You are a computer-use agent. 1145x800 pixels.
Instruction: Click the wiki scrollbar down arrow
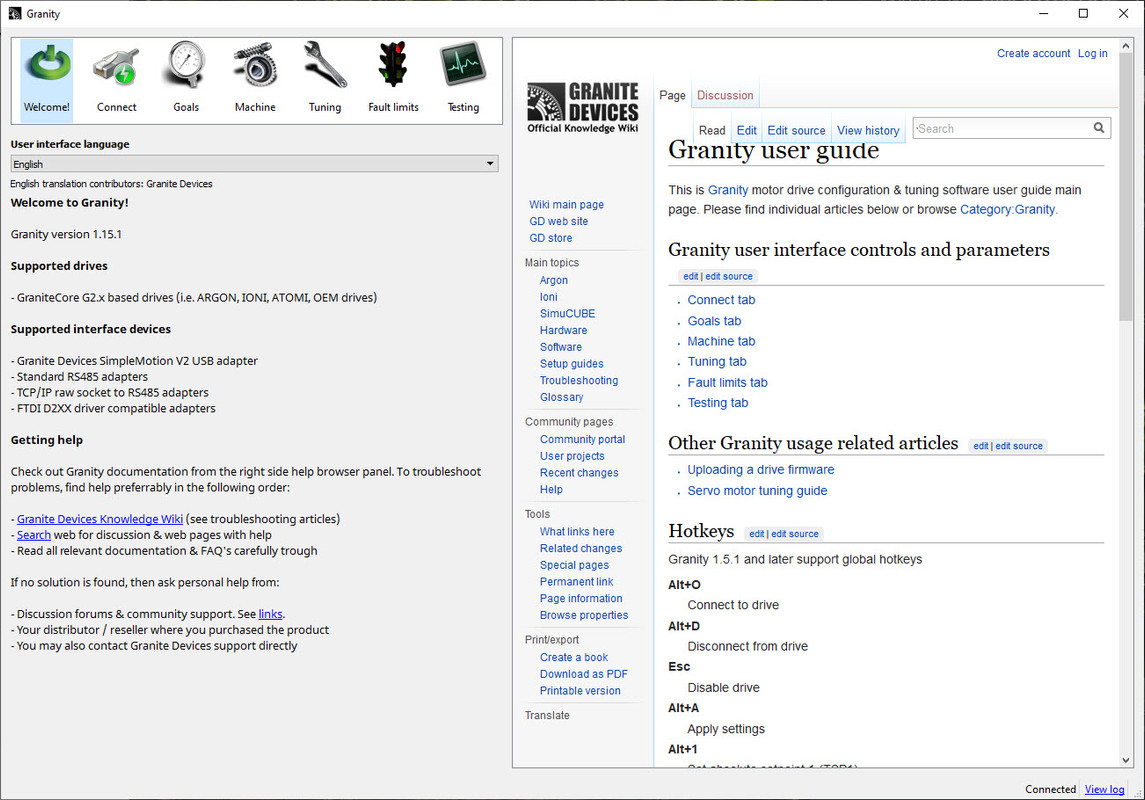1125,760
